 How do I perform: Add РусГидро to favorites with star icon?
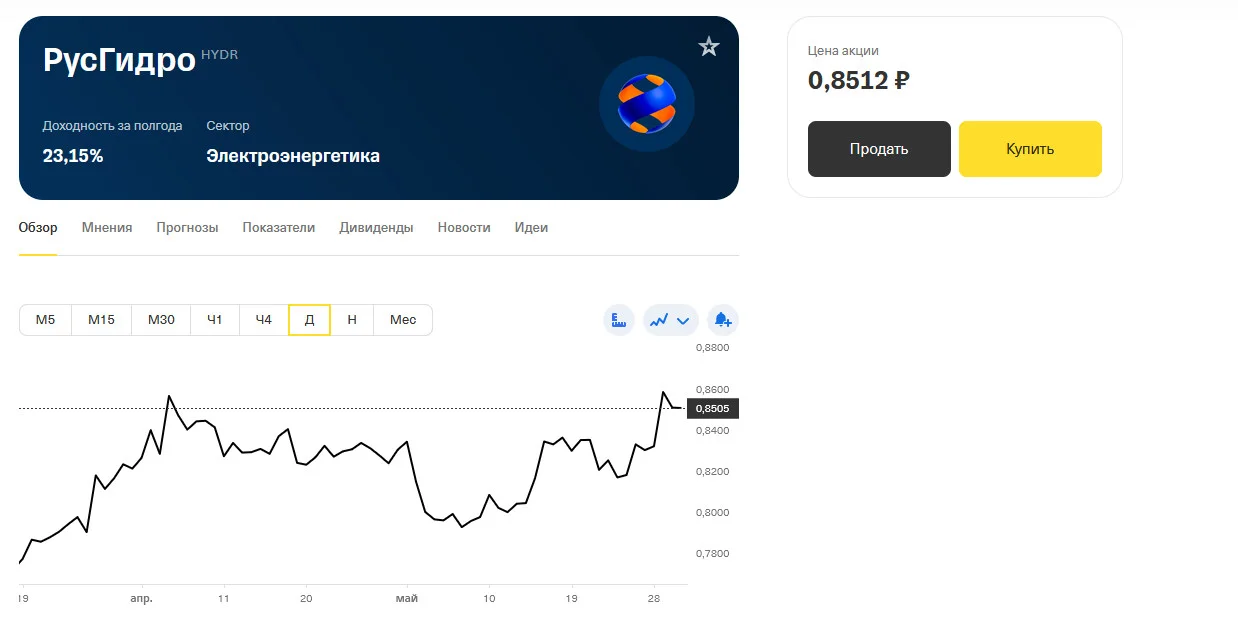(709, 46)
